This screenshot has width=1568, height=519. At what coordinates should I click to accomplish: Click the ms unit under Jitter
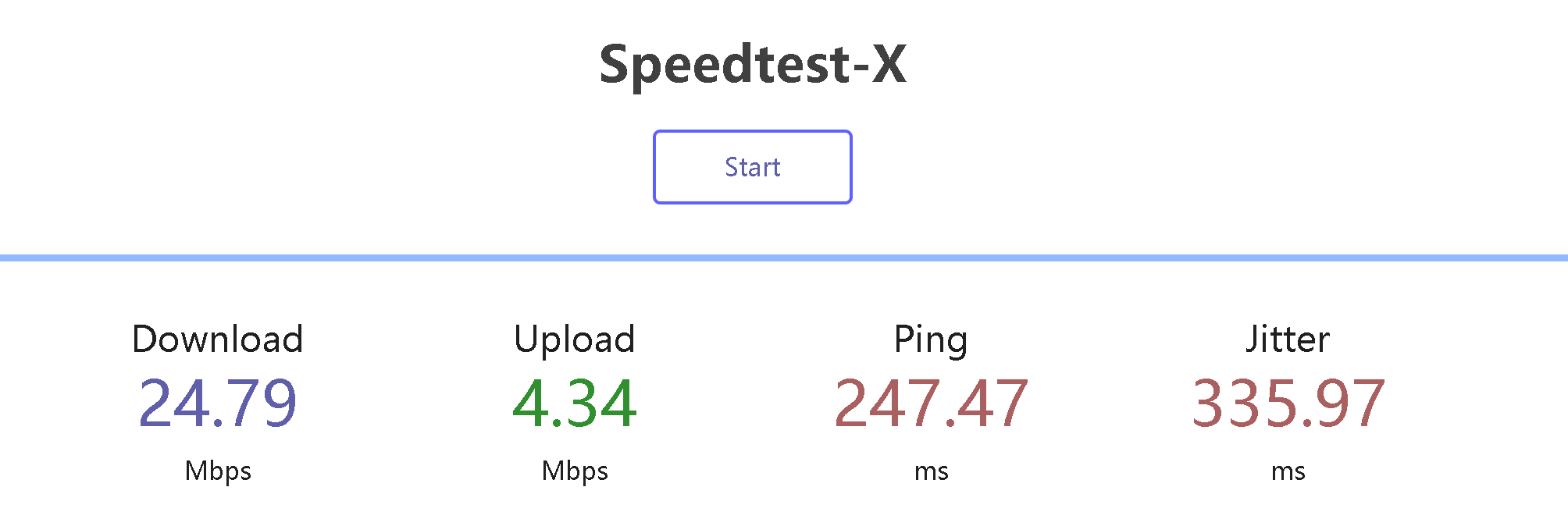1288,471
